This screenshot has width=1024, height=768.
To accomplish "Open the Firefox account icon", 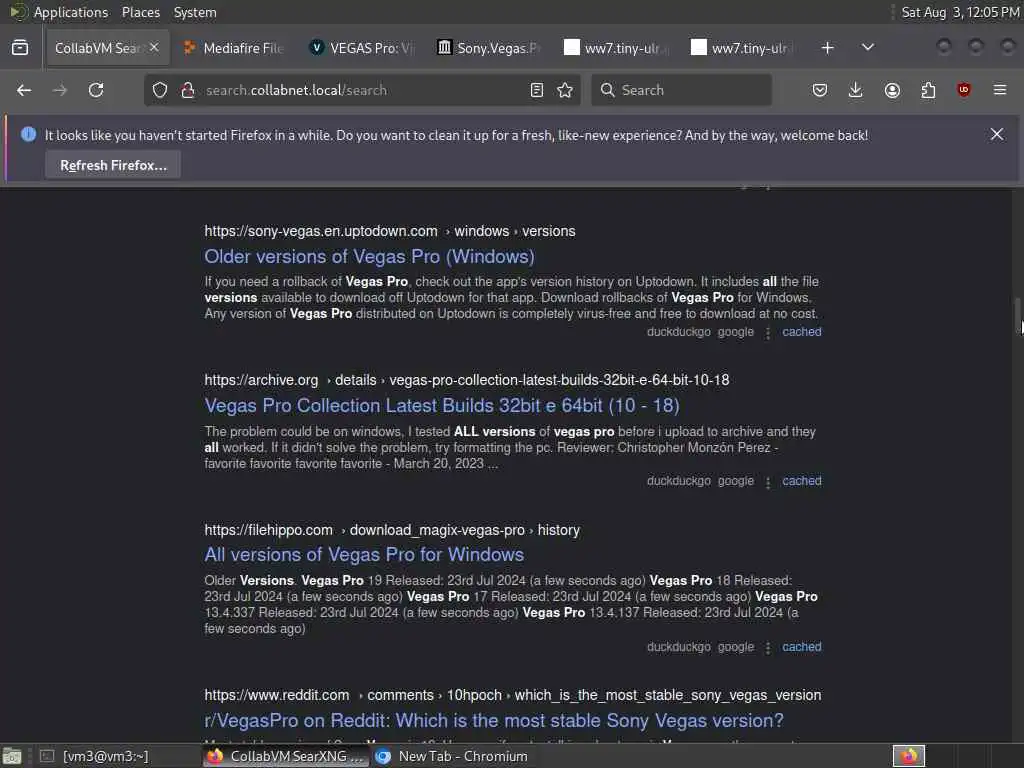I will 892,90.
